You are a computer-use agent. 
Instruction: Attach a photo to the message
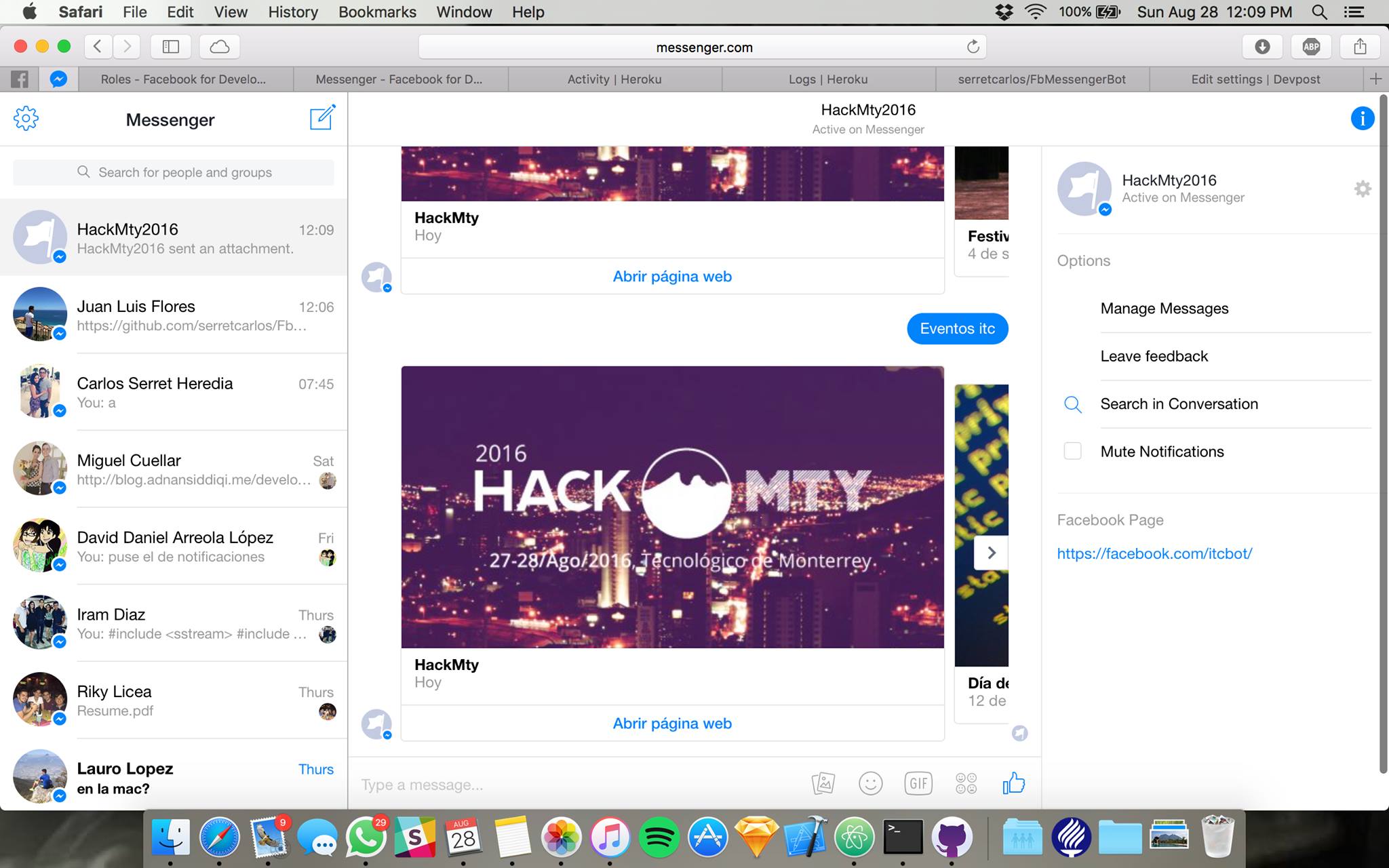click(823, 784)
